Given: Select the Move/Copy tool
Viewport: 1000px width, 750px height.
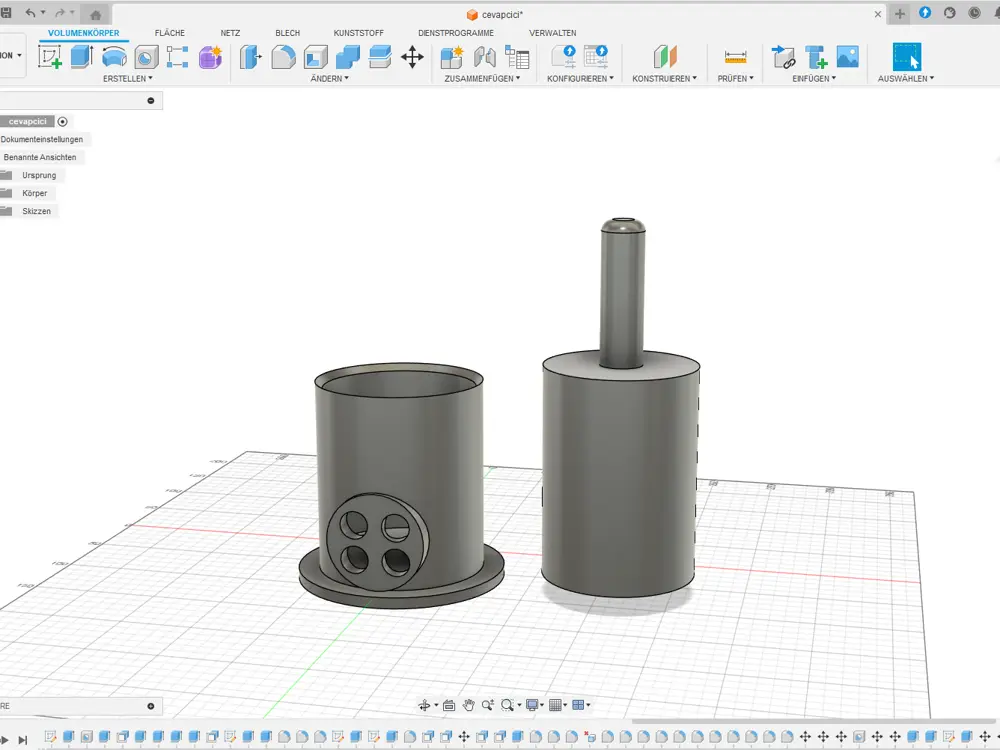Looking at the screenshot, I should click(412, 57).
